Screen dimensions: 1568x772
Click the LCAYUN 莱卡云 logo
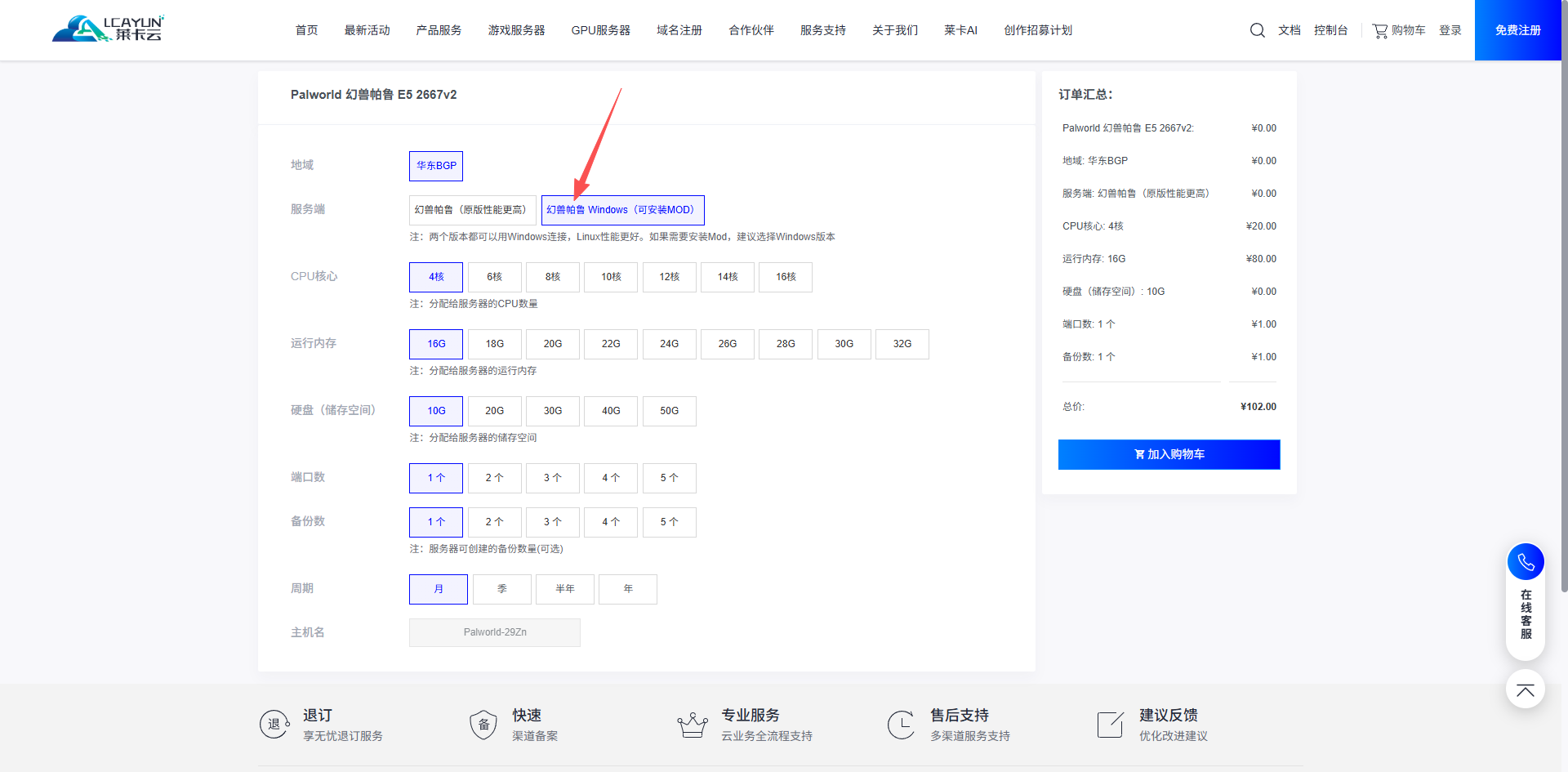coord(108,29)
